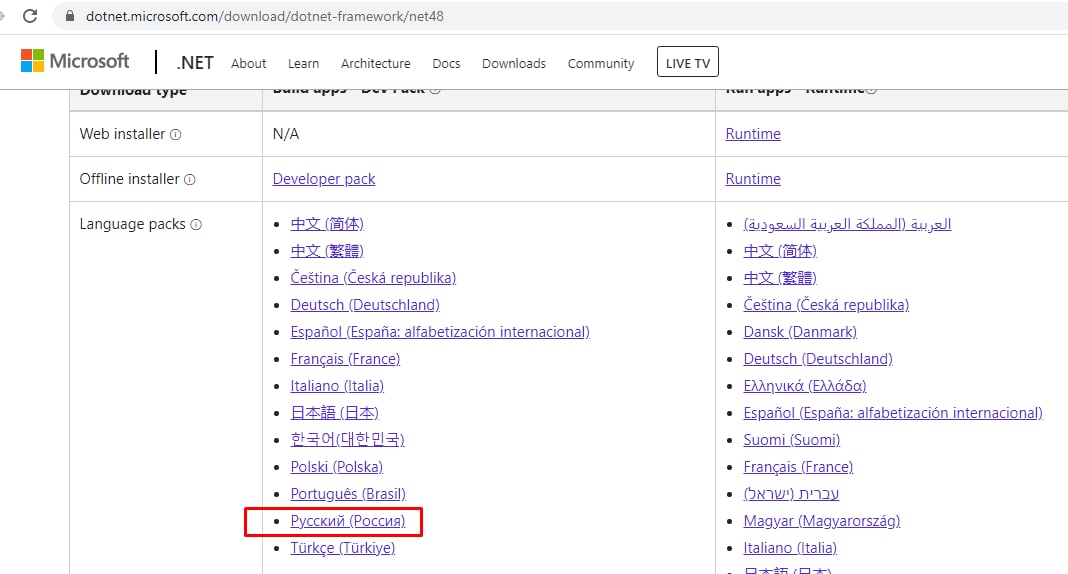The image size is (1068, 574).
Task: Download Runtime Italiano (Italia) pack
Action: point(790,548)
